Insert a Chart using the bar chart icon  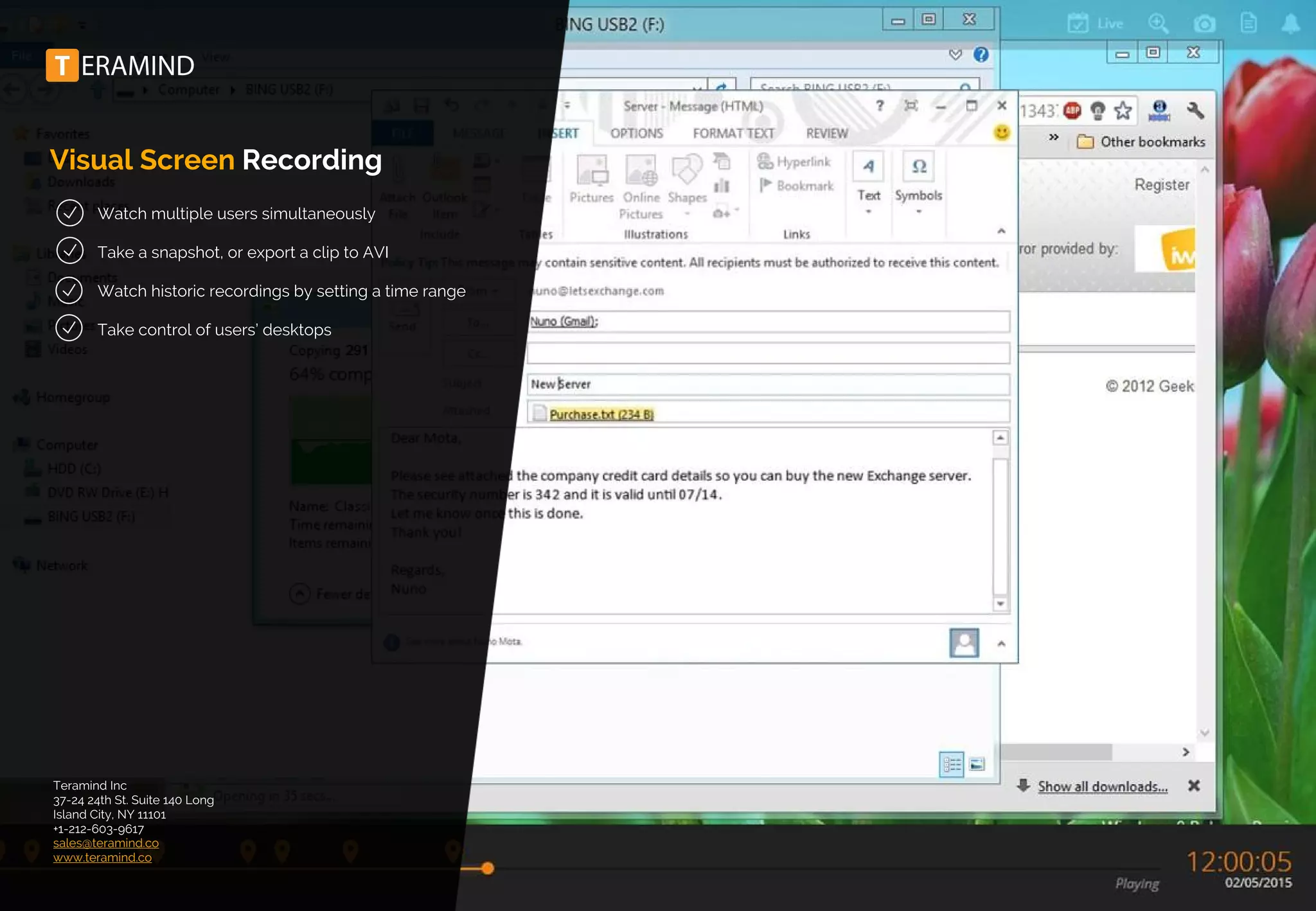pos(722,186)
